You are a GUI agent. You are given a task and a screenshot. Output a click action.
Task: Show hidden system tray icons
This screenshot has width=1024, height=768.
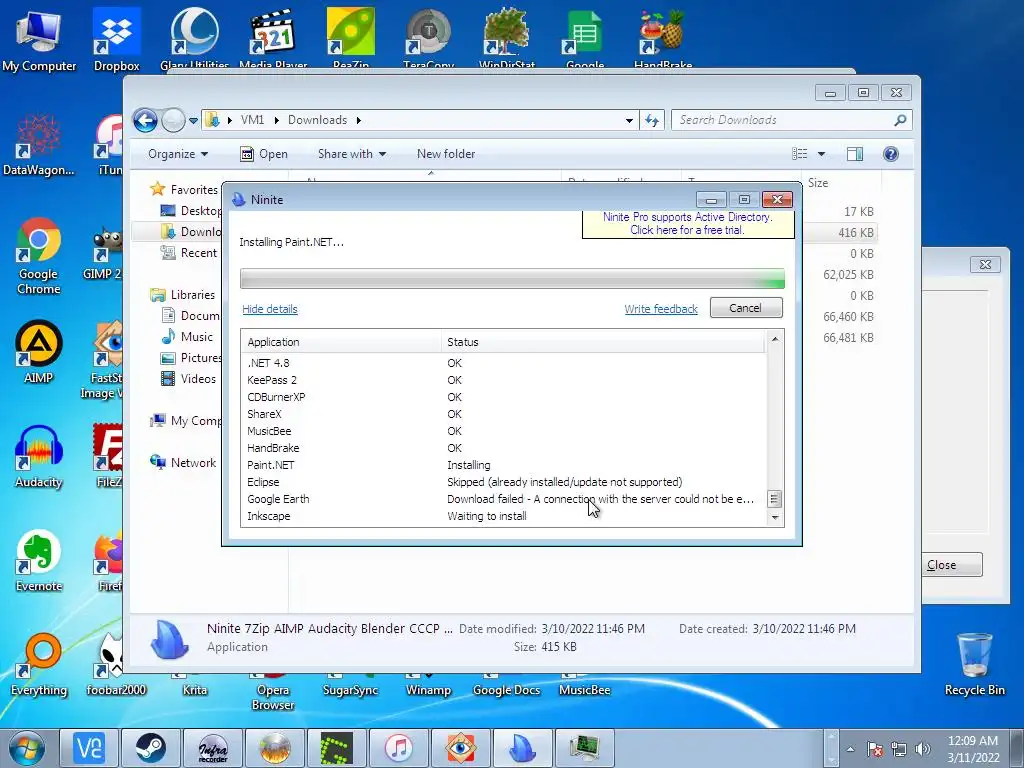coord(850,749)
